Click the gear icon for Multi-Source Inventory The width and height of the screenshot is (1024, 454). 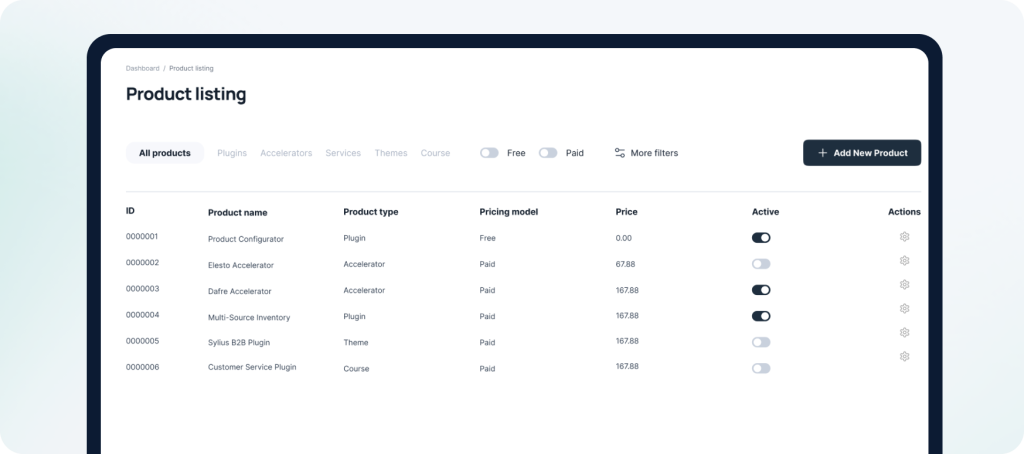point(904,309)
